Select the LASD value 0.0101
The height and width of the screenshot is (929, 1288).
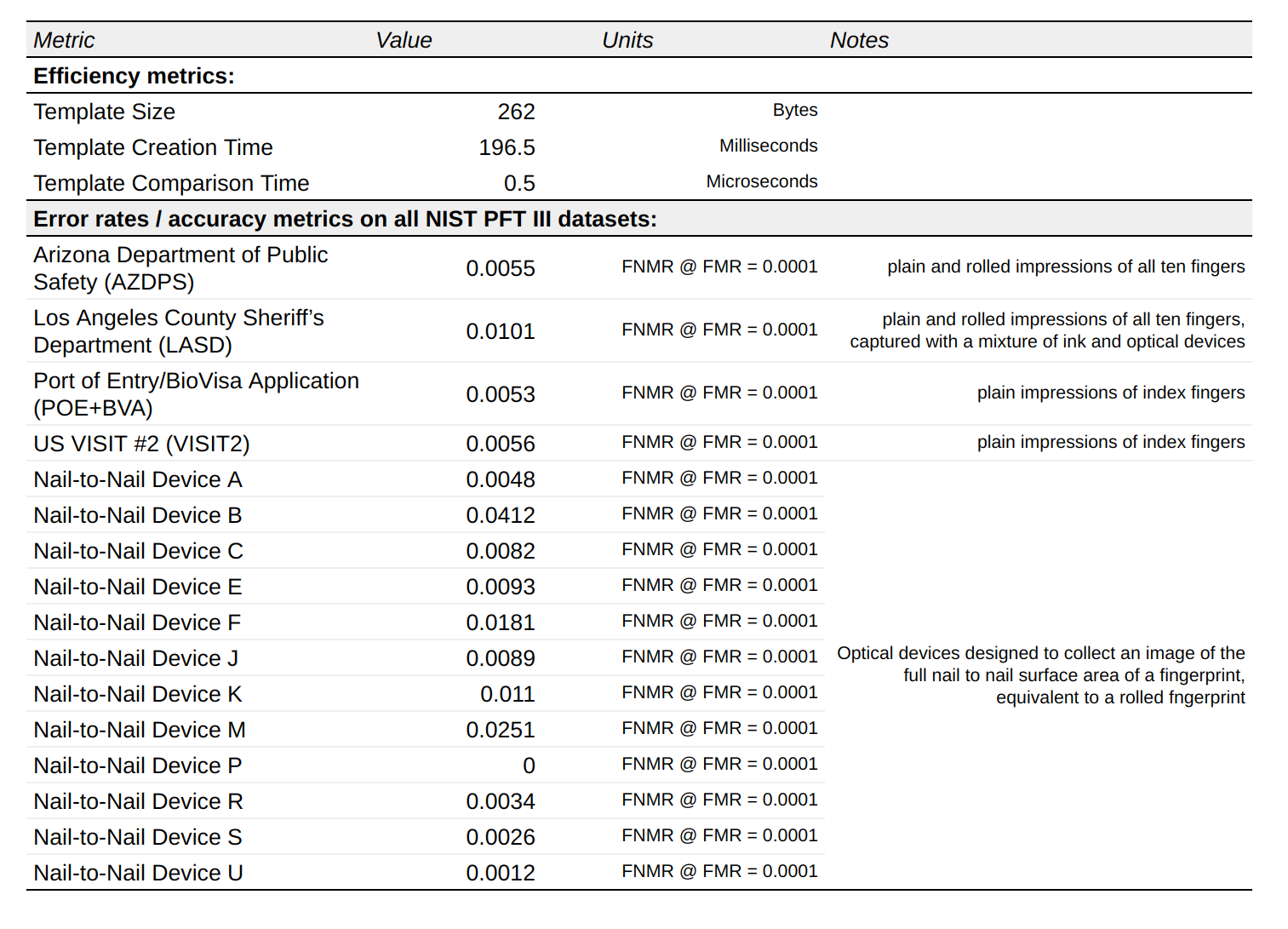(500, 331)
